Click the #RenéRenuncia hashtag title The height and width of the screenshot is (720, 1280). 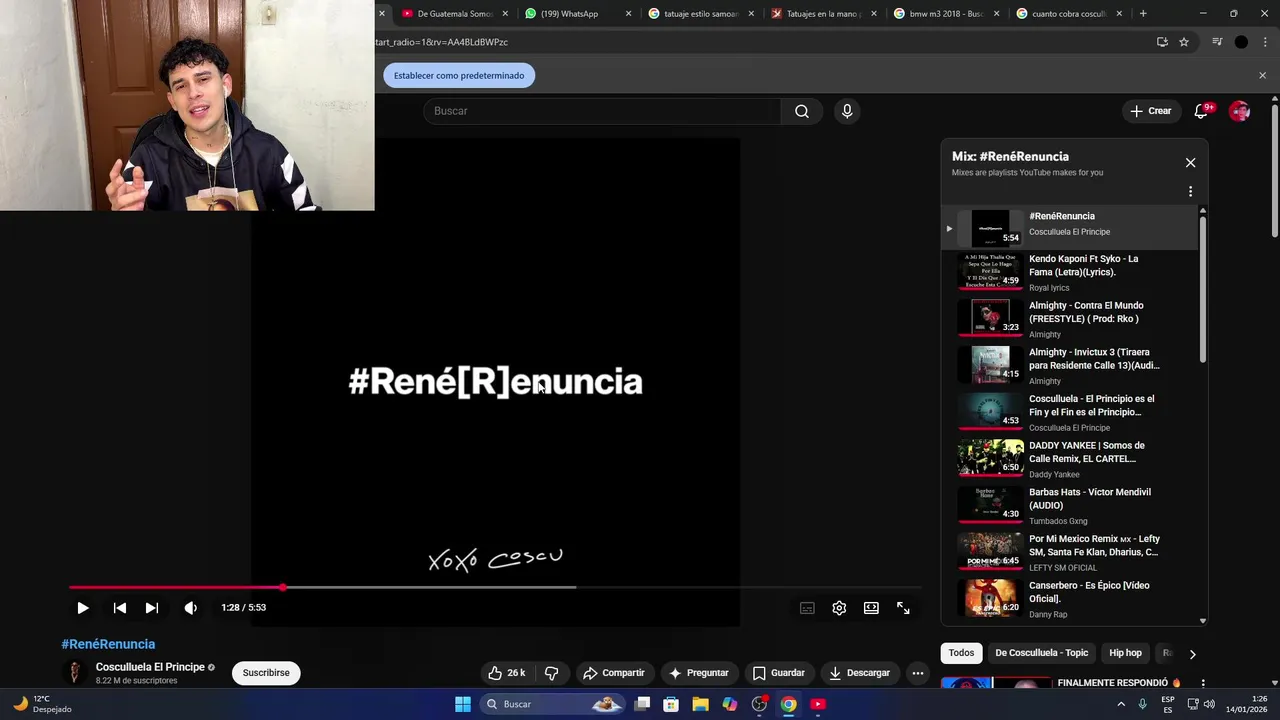pos(108,644)
